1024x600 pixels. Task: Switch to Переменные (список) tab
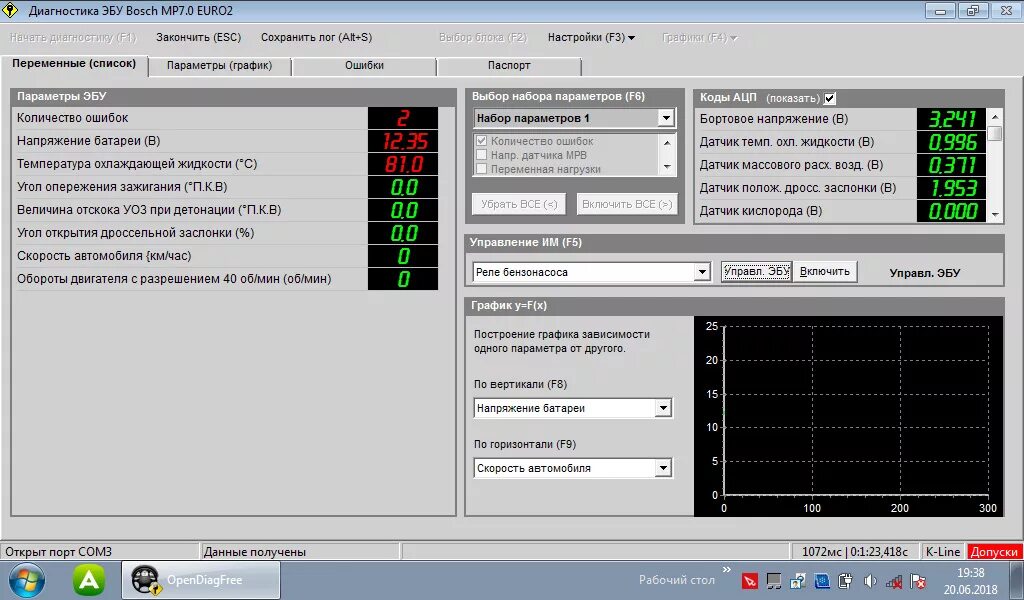click(x=74, y=64)
